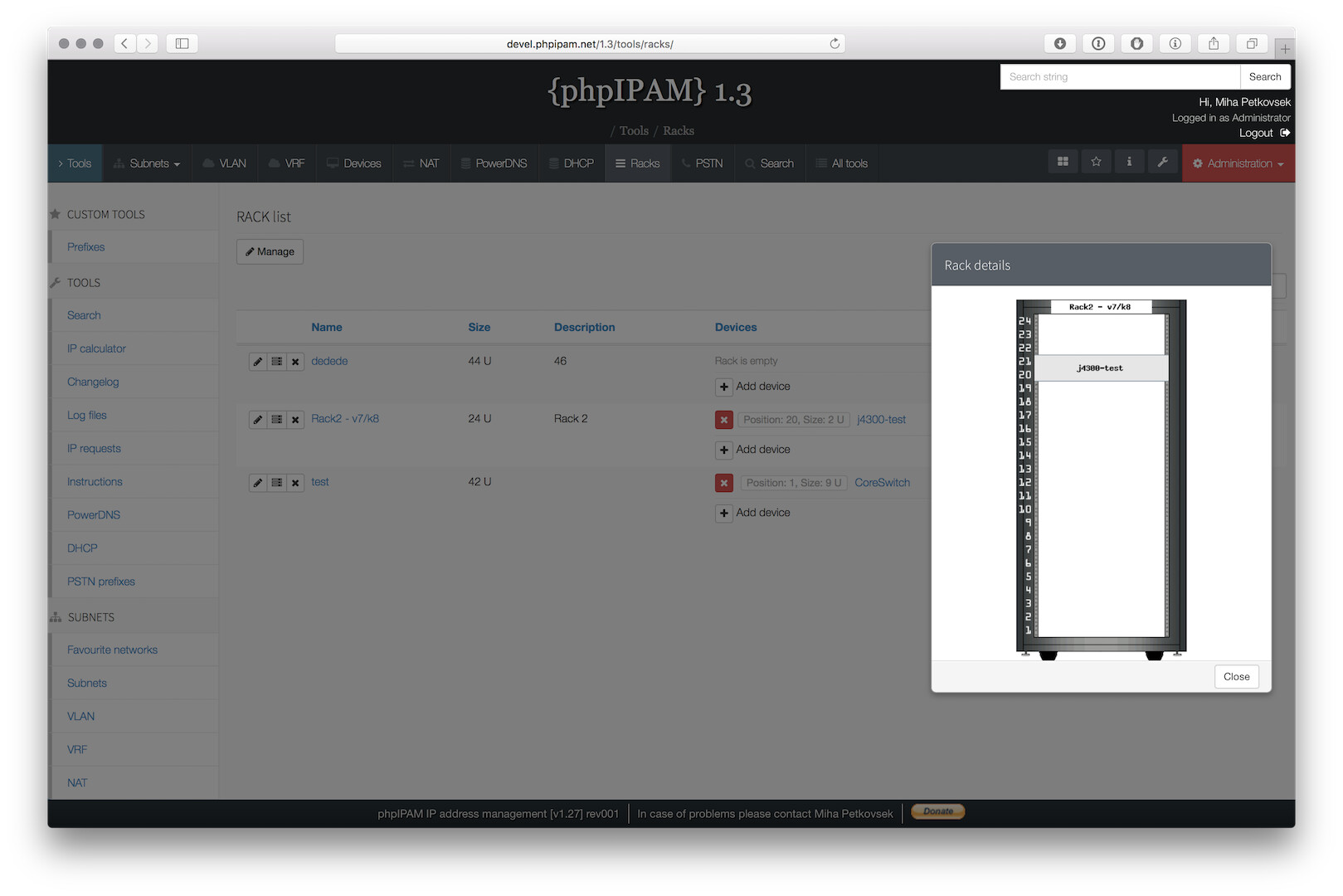Click the top Search button
Viewport: 1343px width, 896px height.
click(x=1265, y=76)
